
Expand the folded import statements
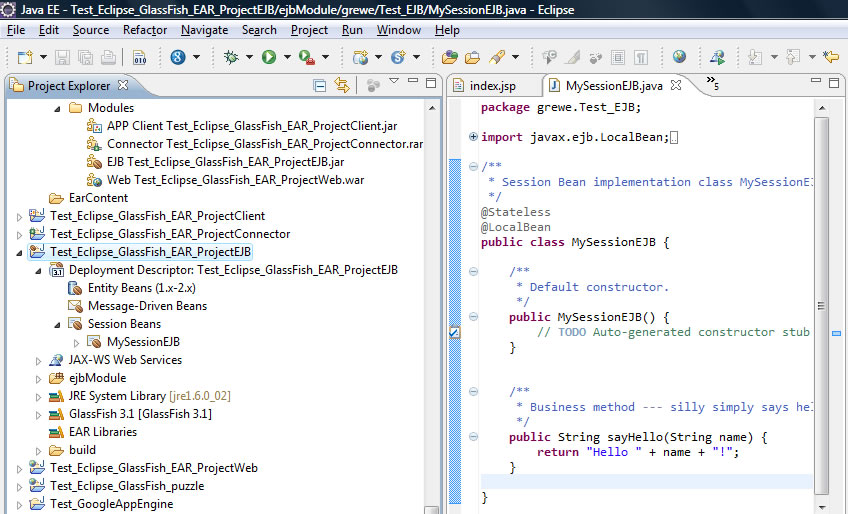(473, 137)
